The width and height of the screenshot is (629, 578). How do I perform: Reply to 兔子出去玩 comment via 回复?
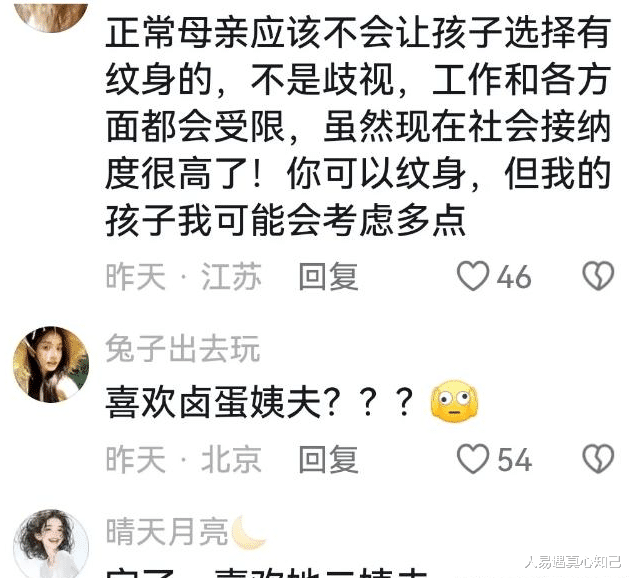click(329, 459)
